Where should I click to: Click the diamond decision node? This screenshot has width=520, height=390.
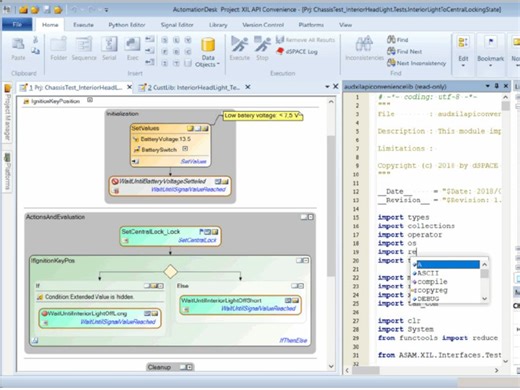pyautogui.click(x=170, y=272)
